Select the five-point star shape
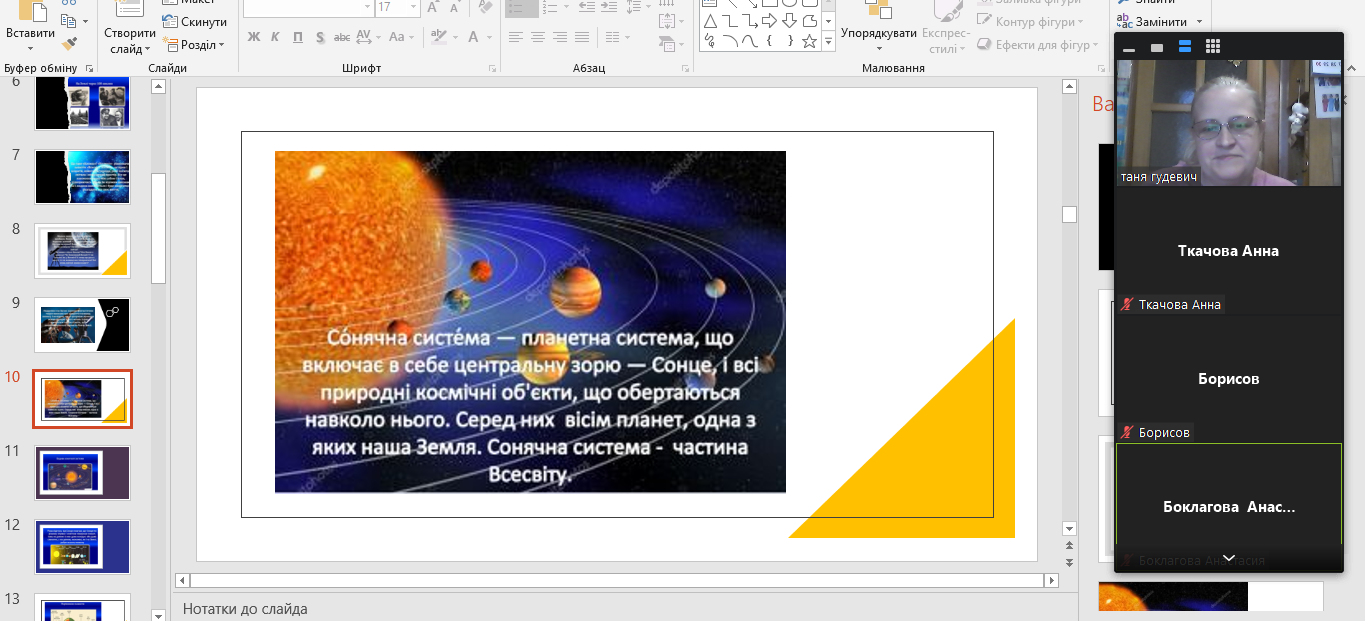This screenshot has width=1365, height=621. [809, 41]
